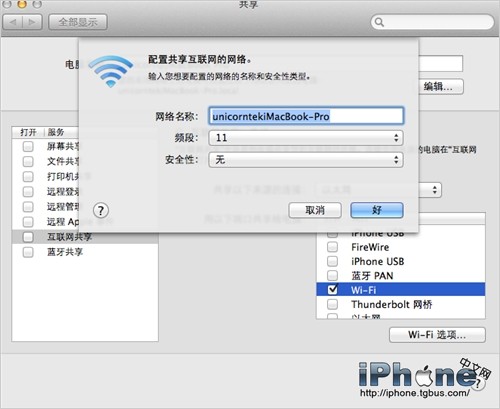500x409 pixels.
Task: Select the 蓝牙 PAN list entry
Action: point(401,276)
